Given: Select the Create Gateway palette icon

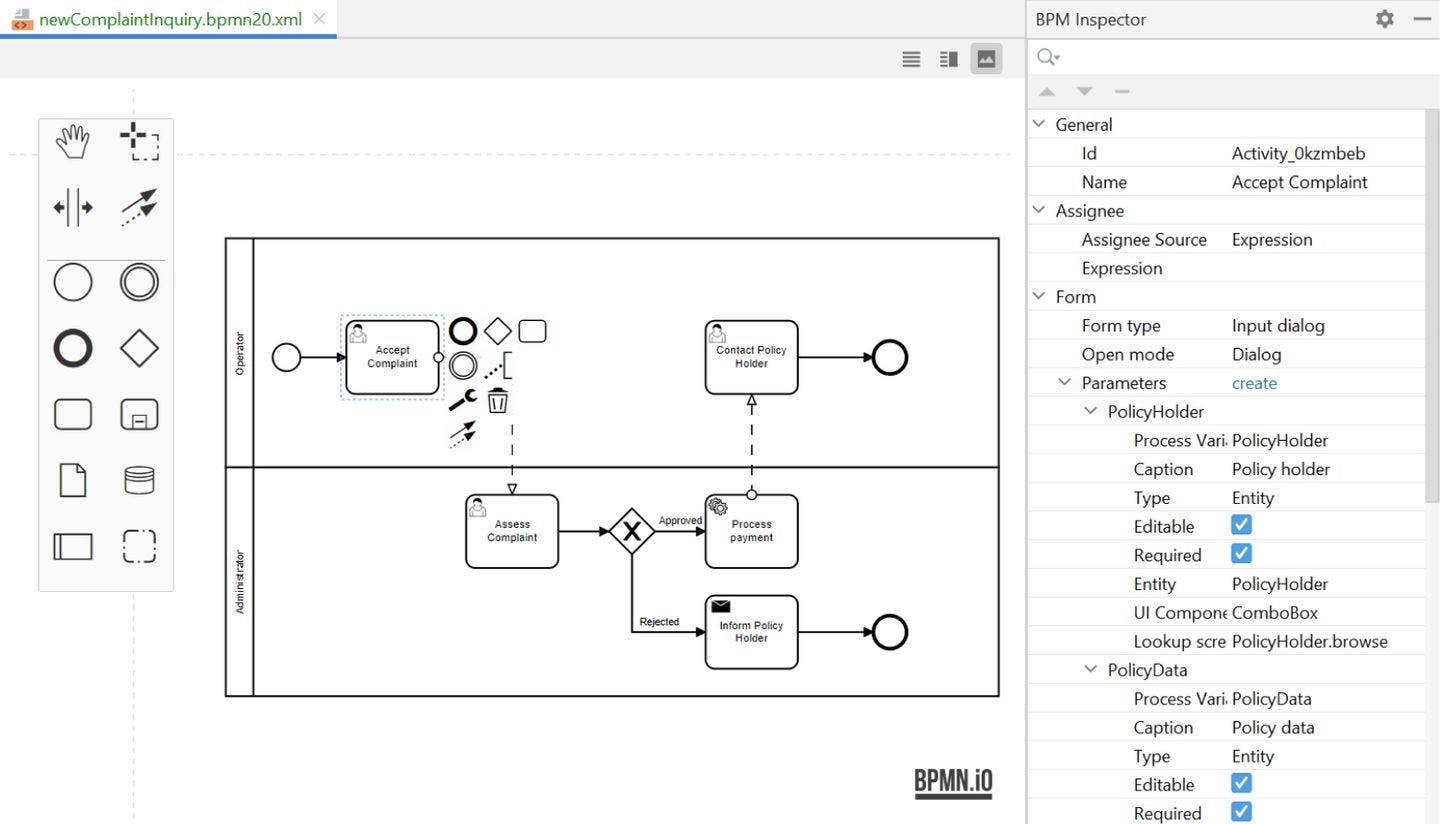Looking at the screenshot, I should pyautogui.click(x=139, y=348).
